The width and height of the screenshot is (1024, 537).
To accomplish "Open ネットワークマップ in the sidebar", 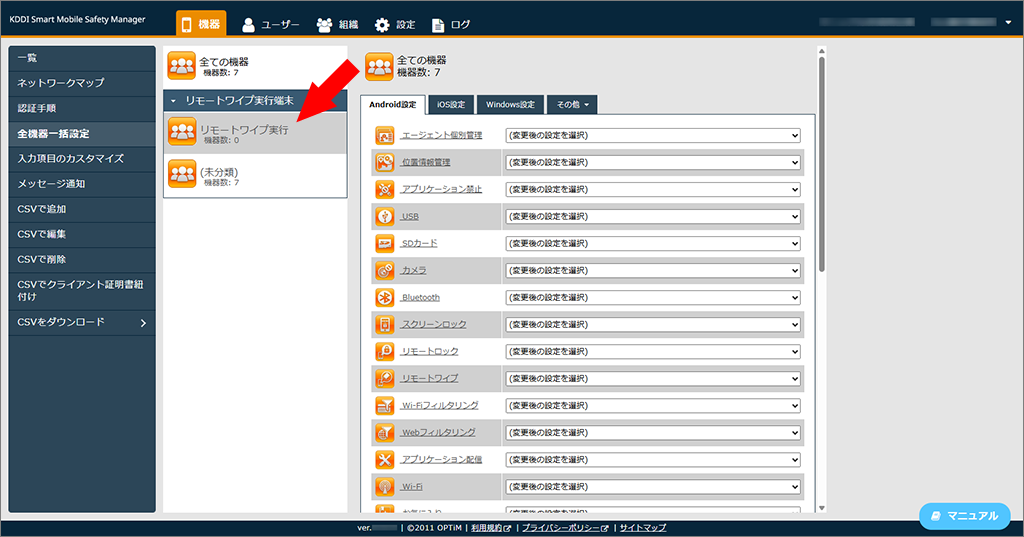I will pos(82,83).
